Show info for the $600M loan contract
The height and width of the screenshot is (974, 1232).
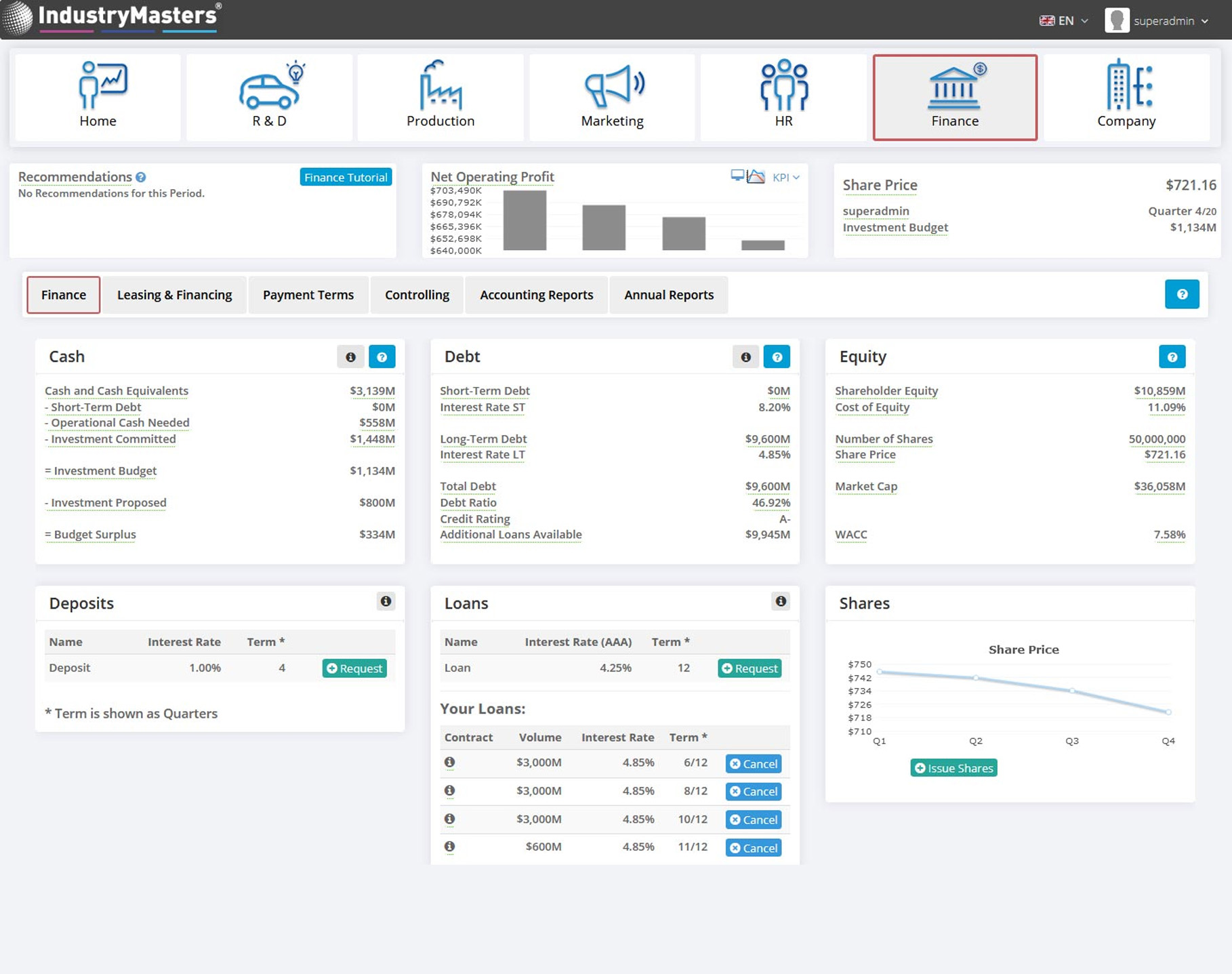[x=449, y=847]
